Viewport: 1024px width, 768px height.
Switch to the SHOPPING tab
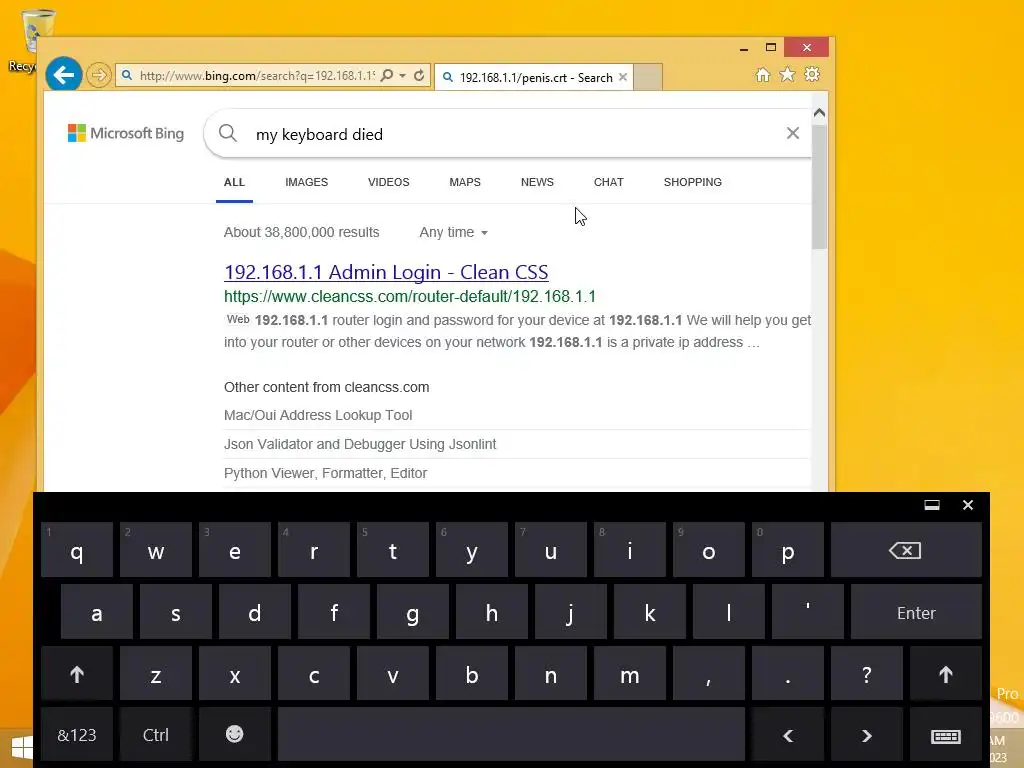click(x=693, y=182)
